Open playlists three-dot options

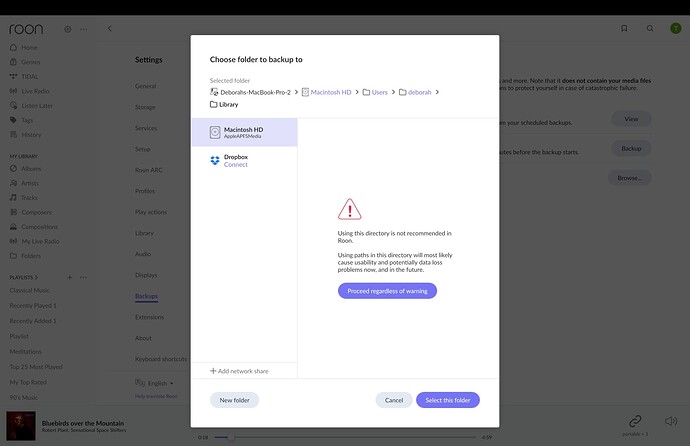click(84, 277)
